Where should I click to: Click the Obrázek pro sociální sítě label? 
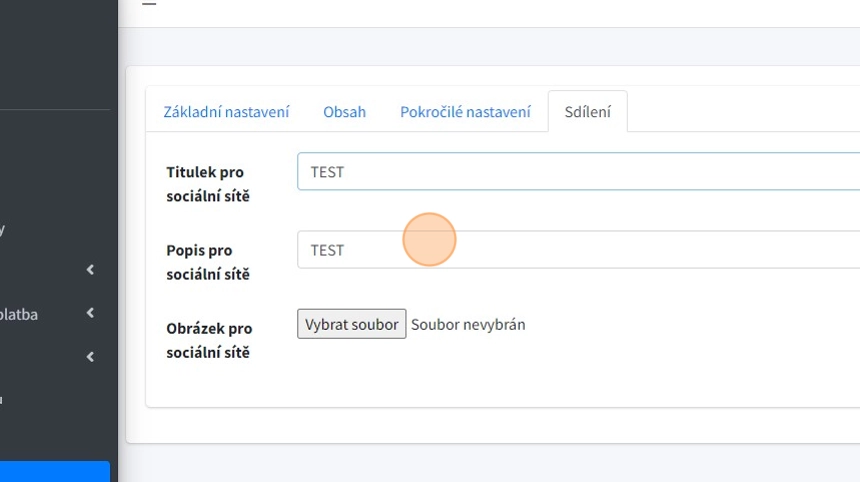click(208, 340)
